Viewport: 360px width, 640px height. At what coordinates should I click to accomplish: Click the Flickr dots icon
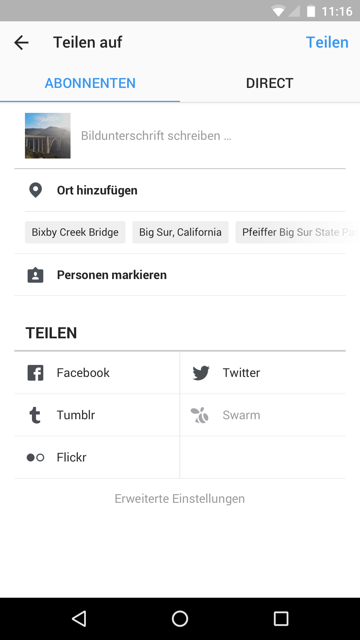click(36, 458)
